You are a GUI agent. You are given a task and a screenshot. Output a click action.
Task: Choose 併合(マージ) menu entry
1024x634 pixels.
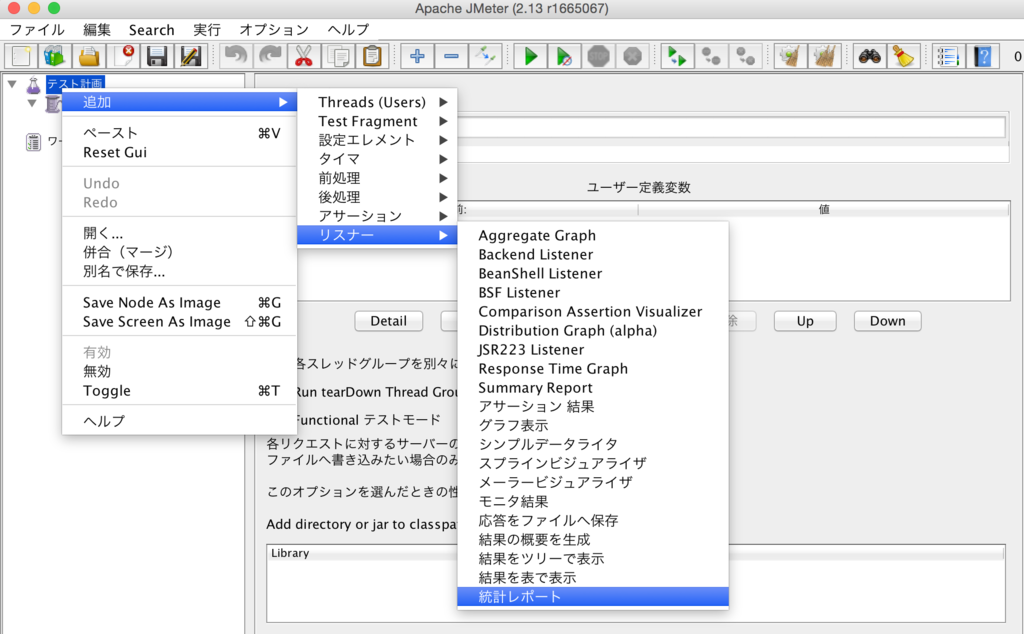click(x=180, y=252)
